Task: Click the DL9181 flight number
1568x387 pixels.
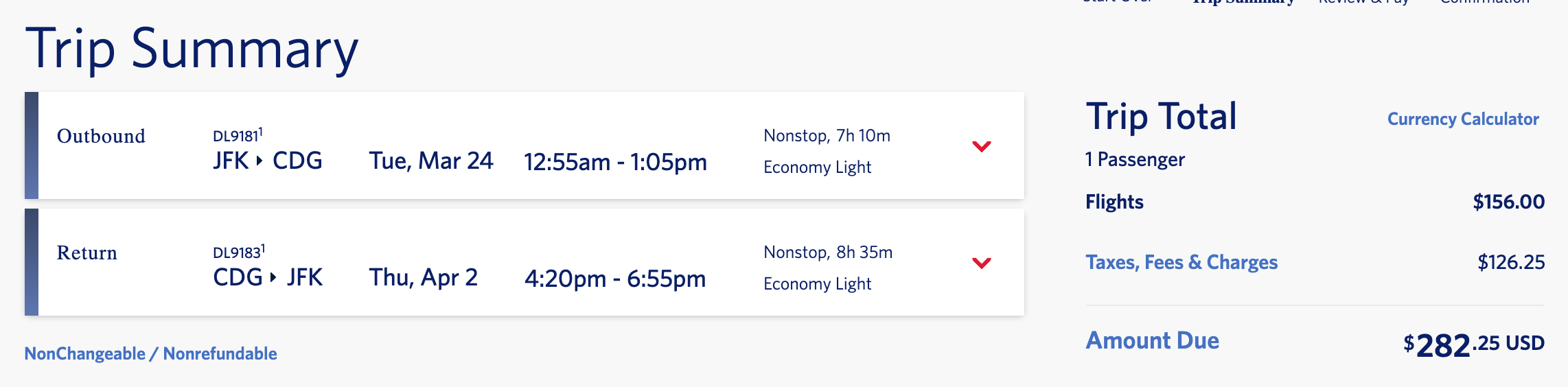Action: (235, 136)
